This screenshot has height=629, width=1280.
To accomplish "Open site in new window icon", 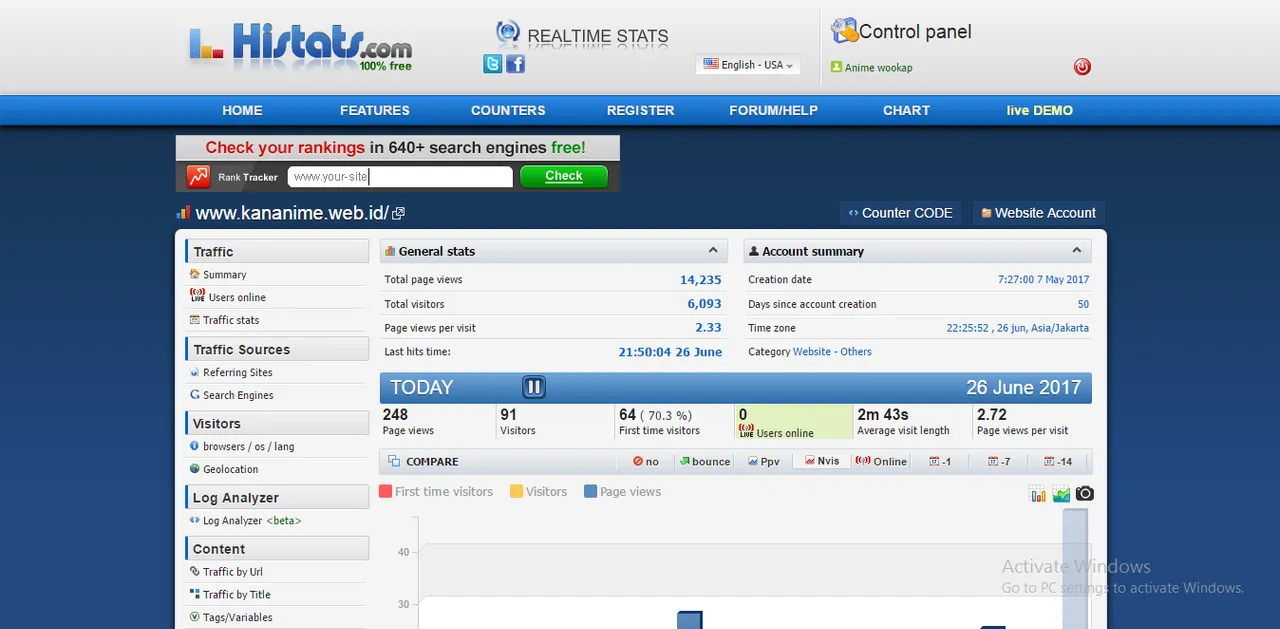I will point(398,213).
